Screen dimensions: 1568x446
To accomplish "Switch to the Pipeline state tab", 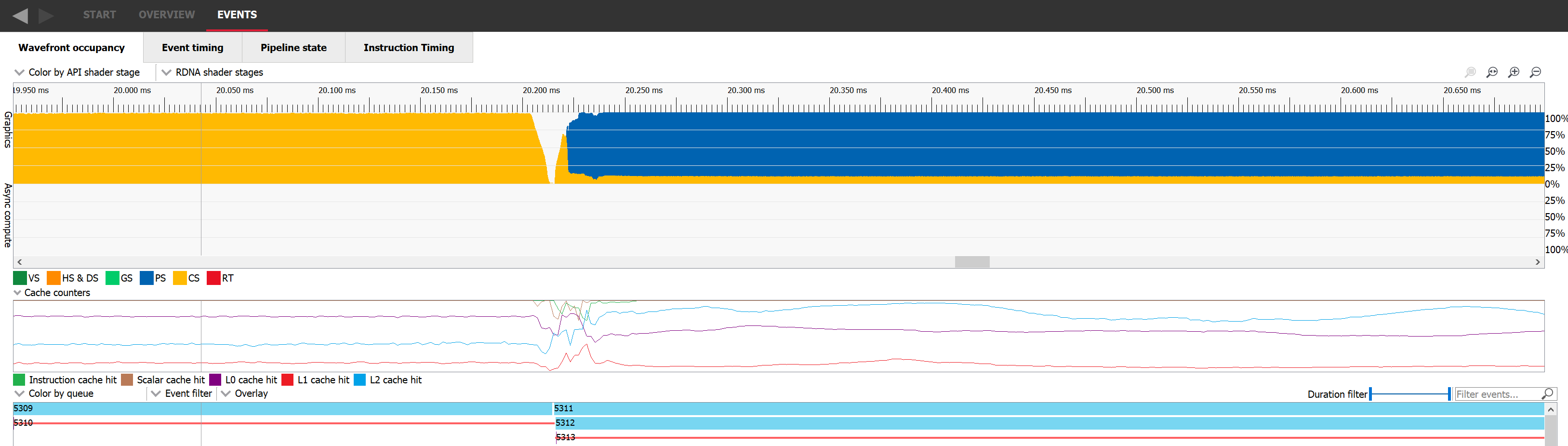I will (293, 47).
